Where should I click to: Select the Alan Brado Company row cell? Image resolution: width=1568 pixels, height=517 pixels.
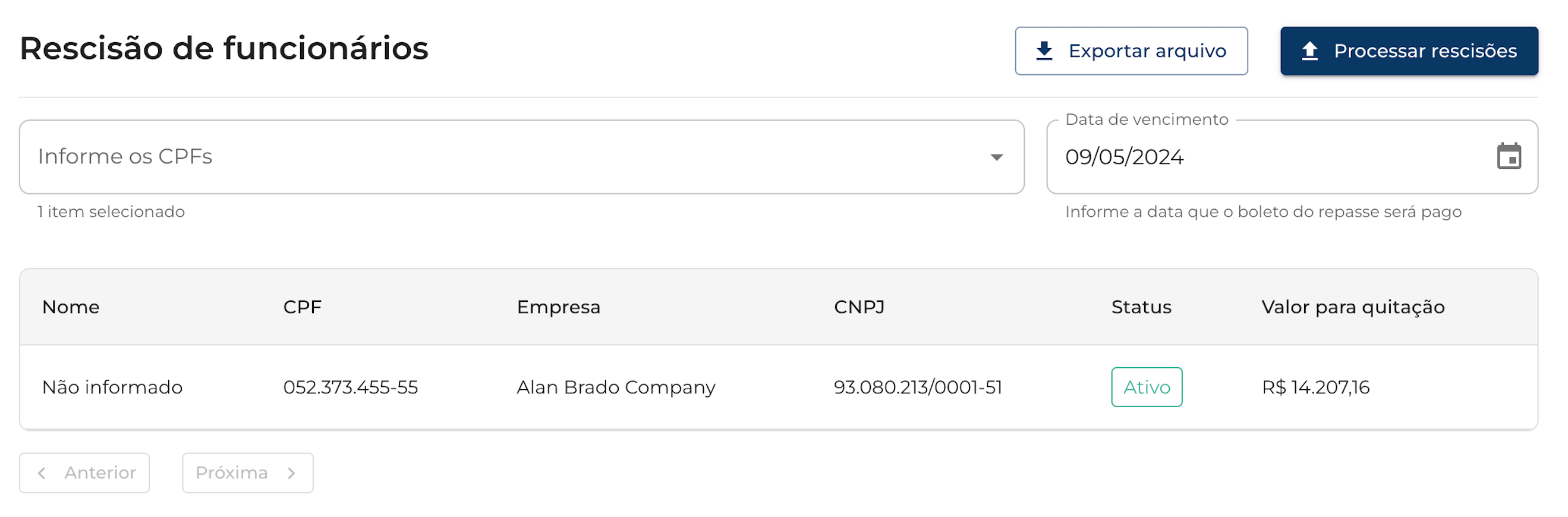click(x=615, y=387)
